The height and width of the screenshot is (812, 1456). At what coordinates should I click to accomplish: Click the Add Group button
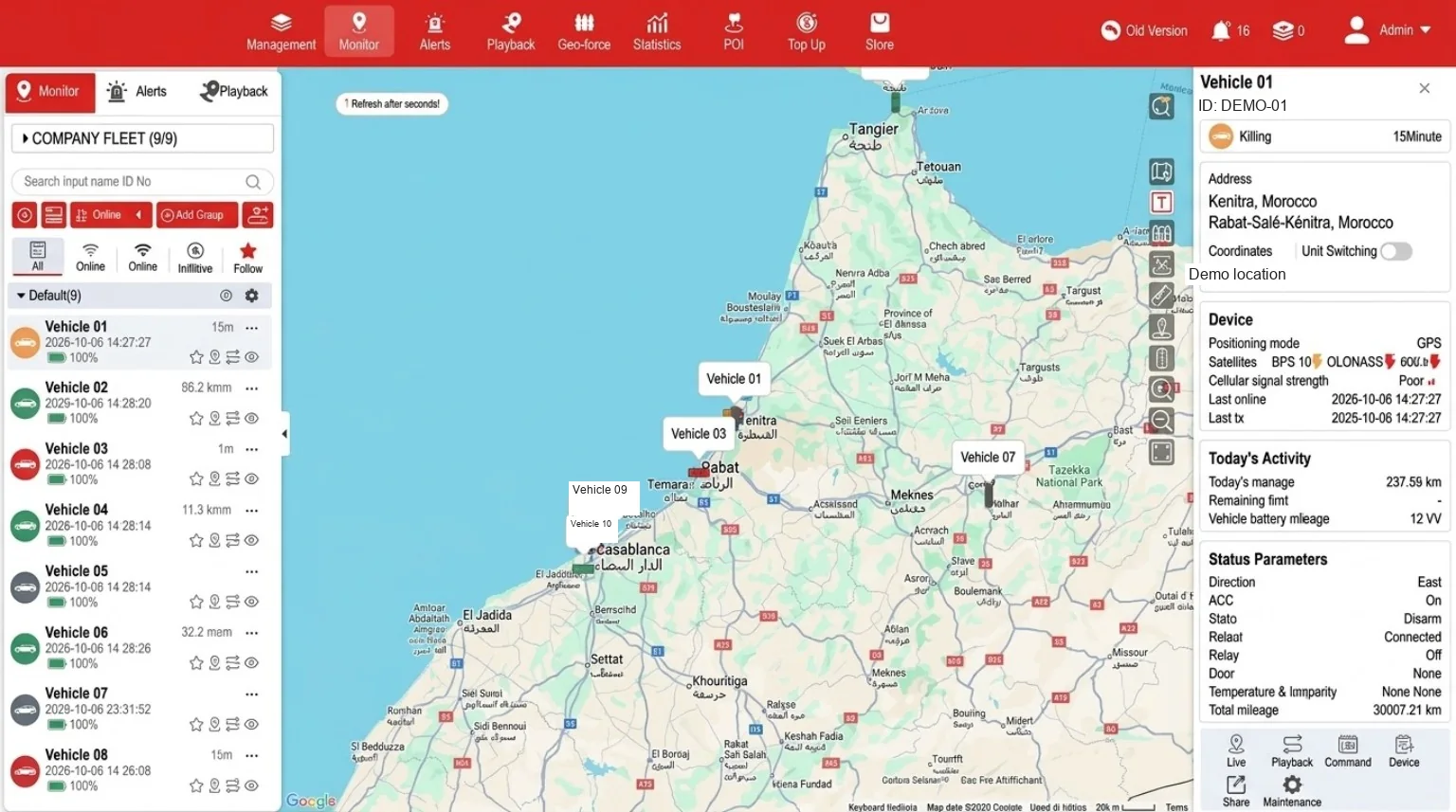[197, 215]
